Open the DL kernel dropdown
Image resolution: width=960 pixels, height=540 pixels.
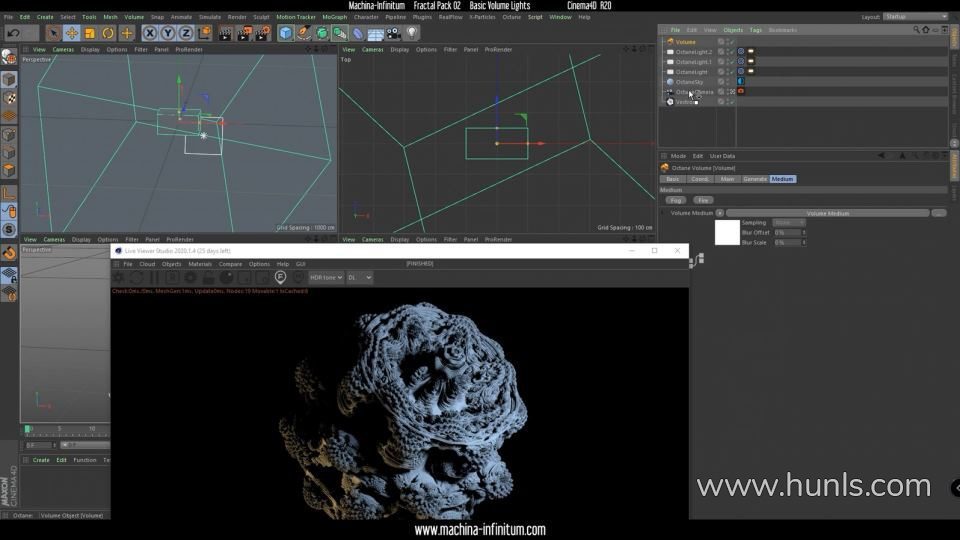359,277
